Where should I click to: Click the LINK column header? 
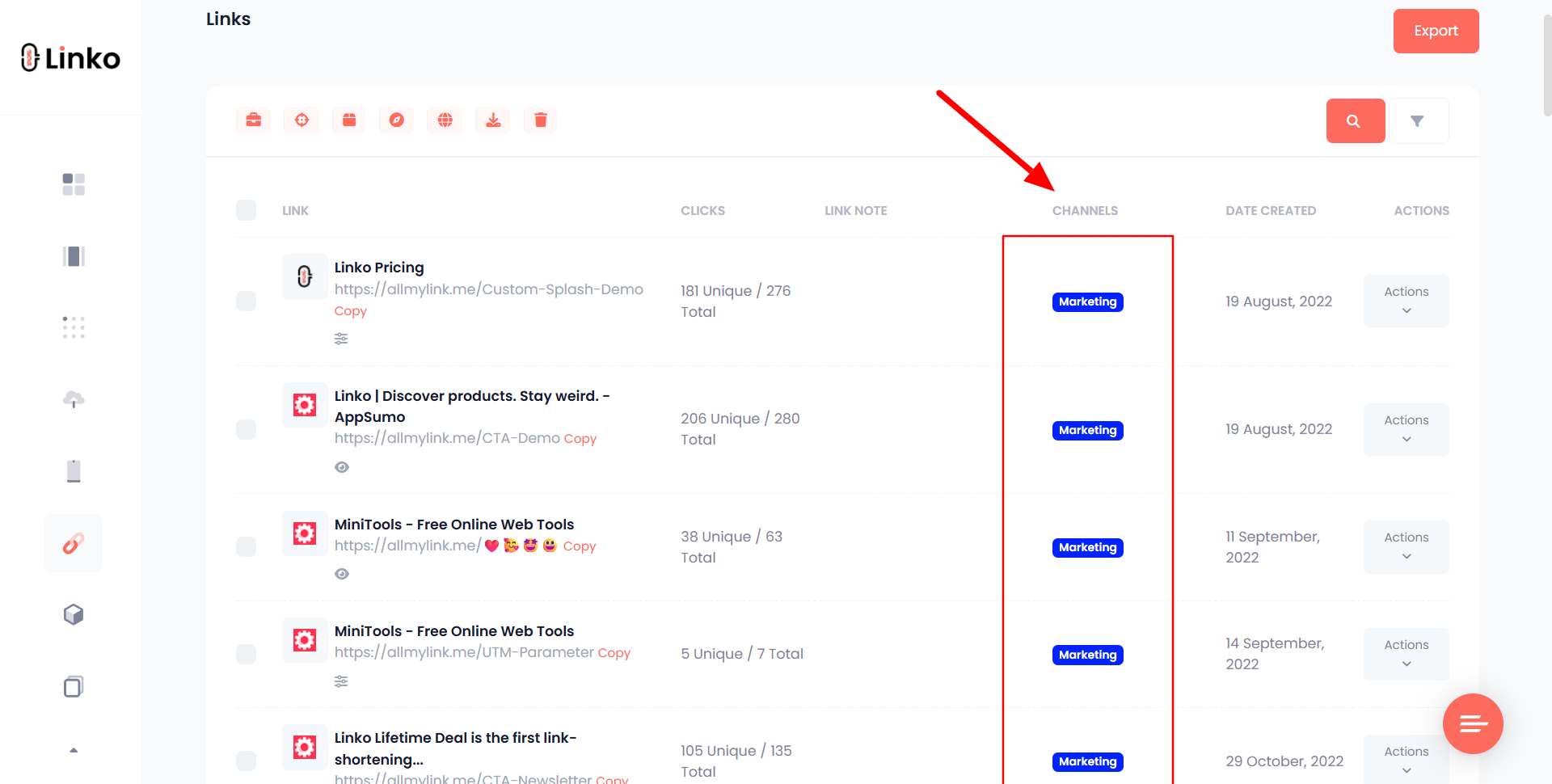point(295,211)
